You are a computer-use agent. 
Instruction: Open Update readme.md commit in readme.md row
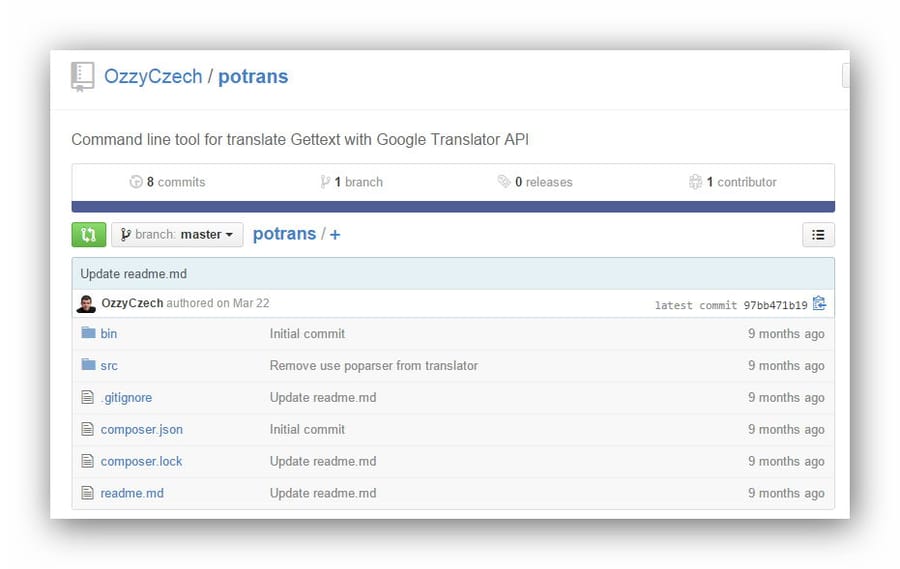[323, 493]
